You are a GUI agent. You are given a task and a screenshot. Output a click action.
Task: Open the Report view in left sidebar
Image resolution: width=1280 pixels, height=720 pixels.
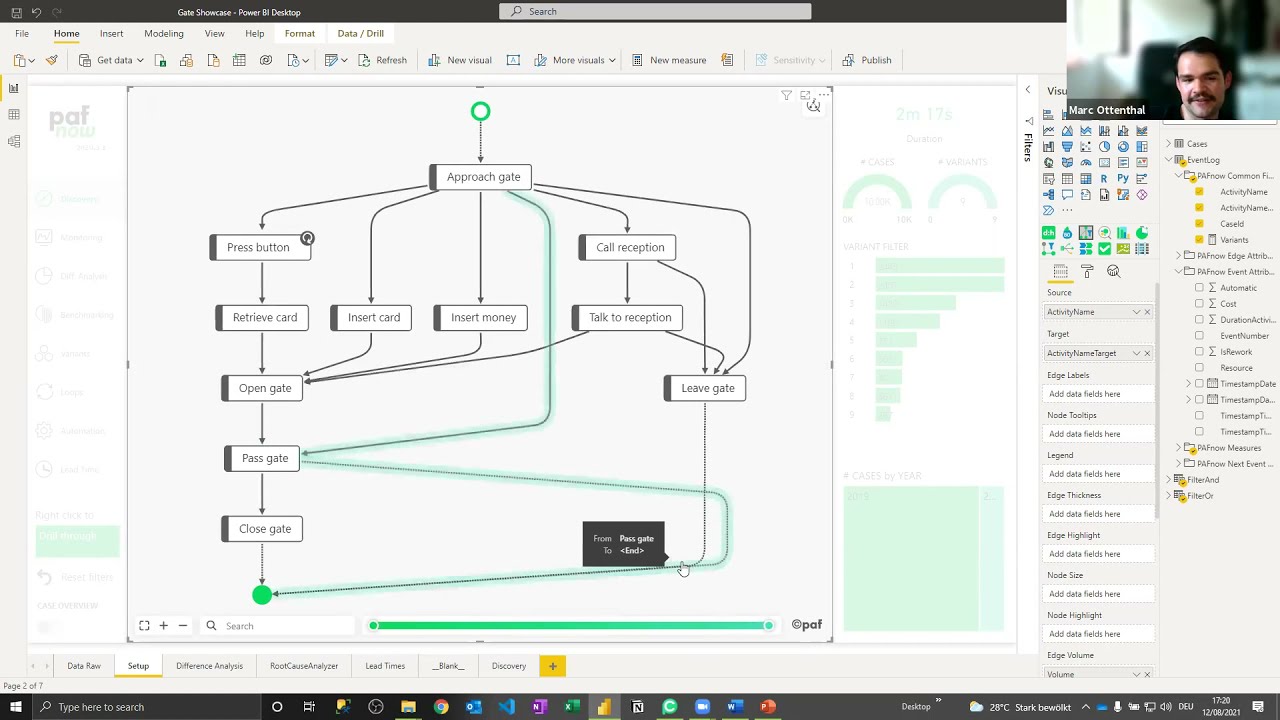[14, 89]
